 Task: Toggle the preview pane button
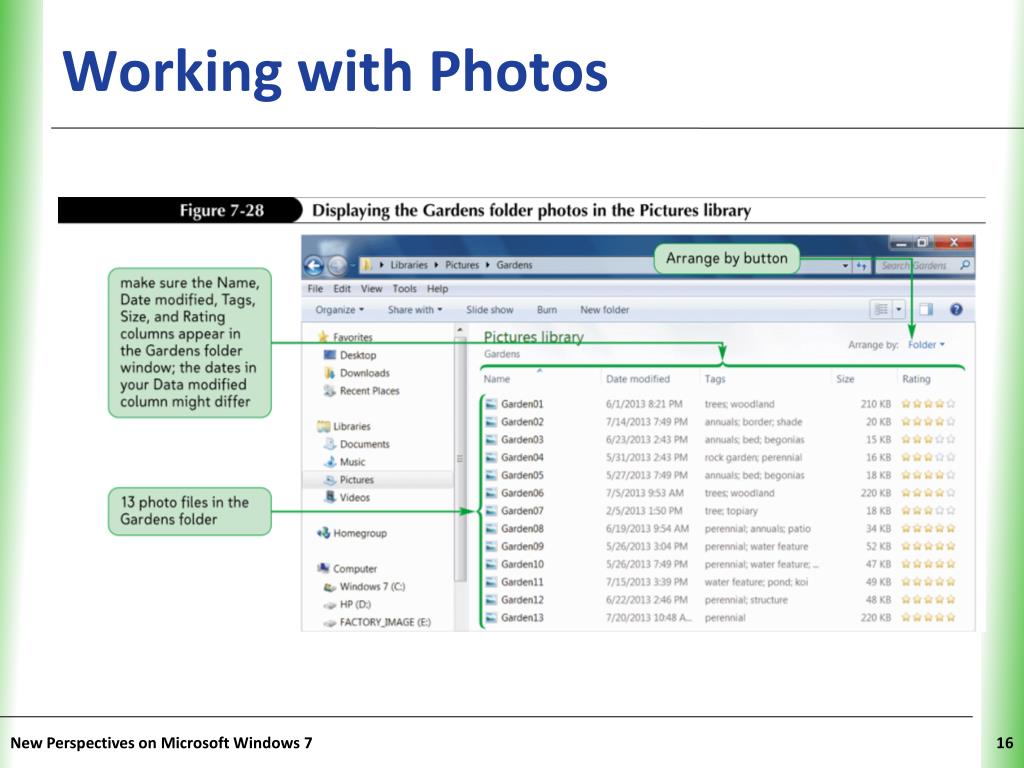coord(926,310)
